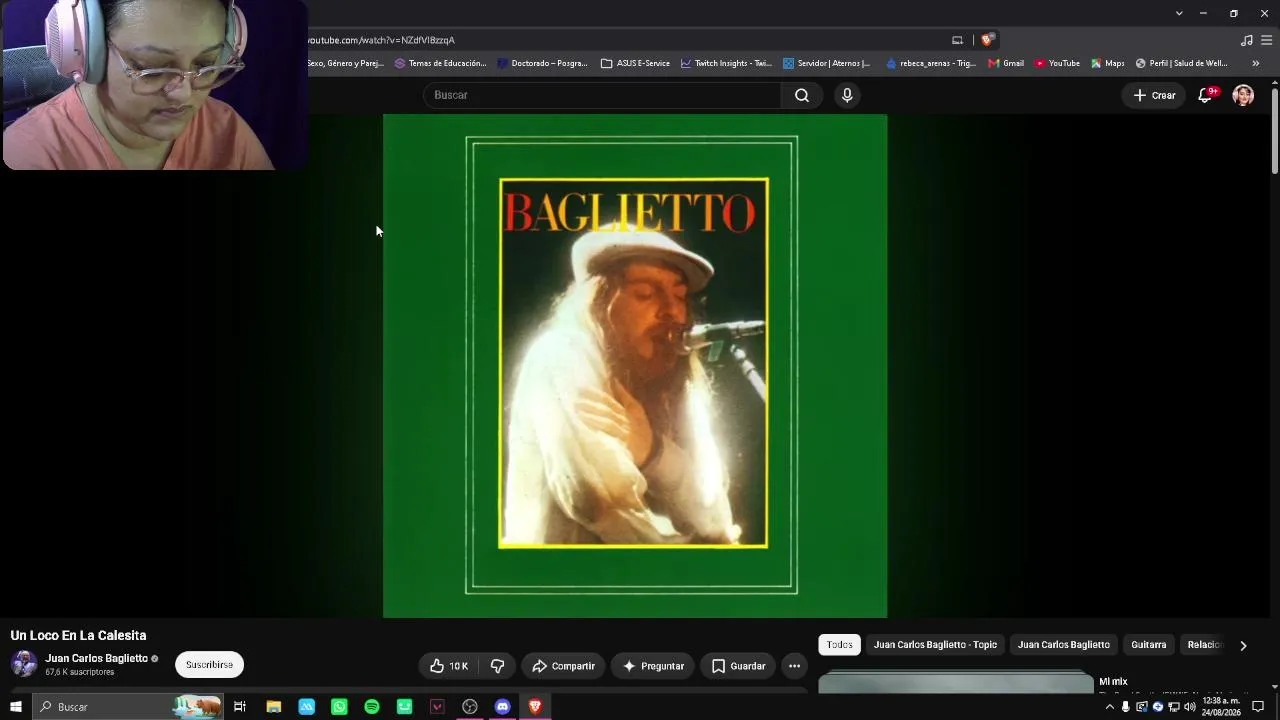Open the dark red-chevron app on taskbar
1280x720 pixels.
[437, 707]
